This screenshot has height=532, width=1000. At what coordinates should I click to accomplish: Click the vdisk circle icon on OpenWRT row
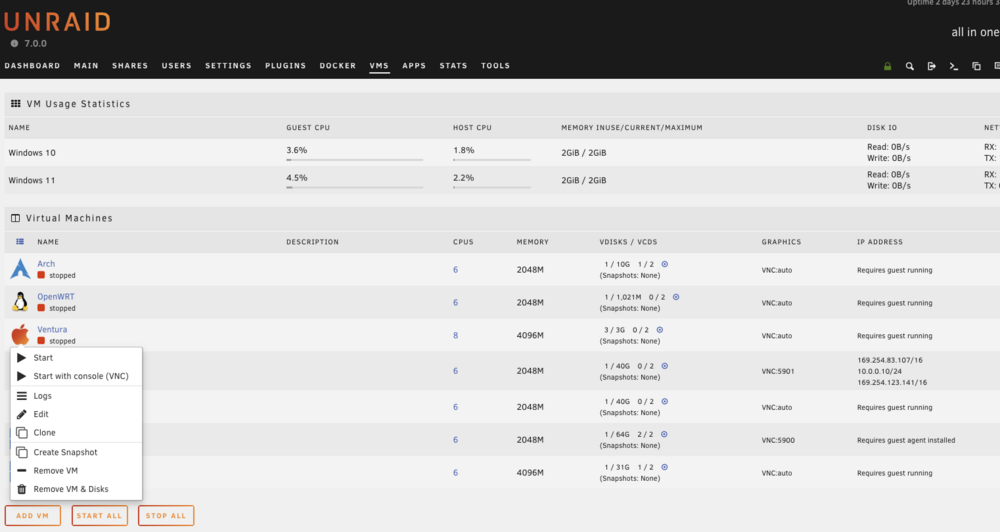point(676,297)
